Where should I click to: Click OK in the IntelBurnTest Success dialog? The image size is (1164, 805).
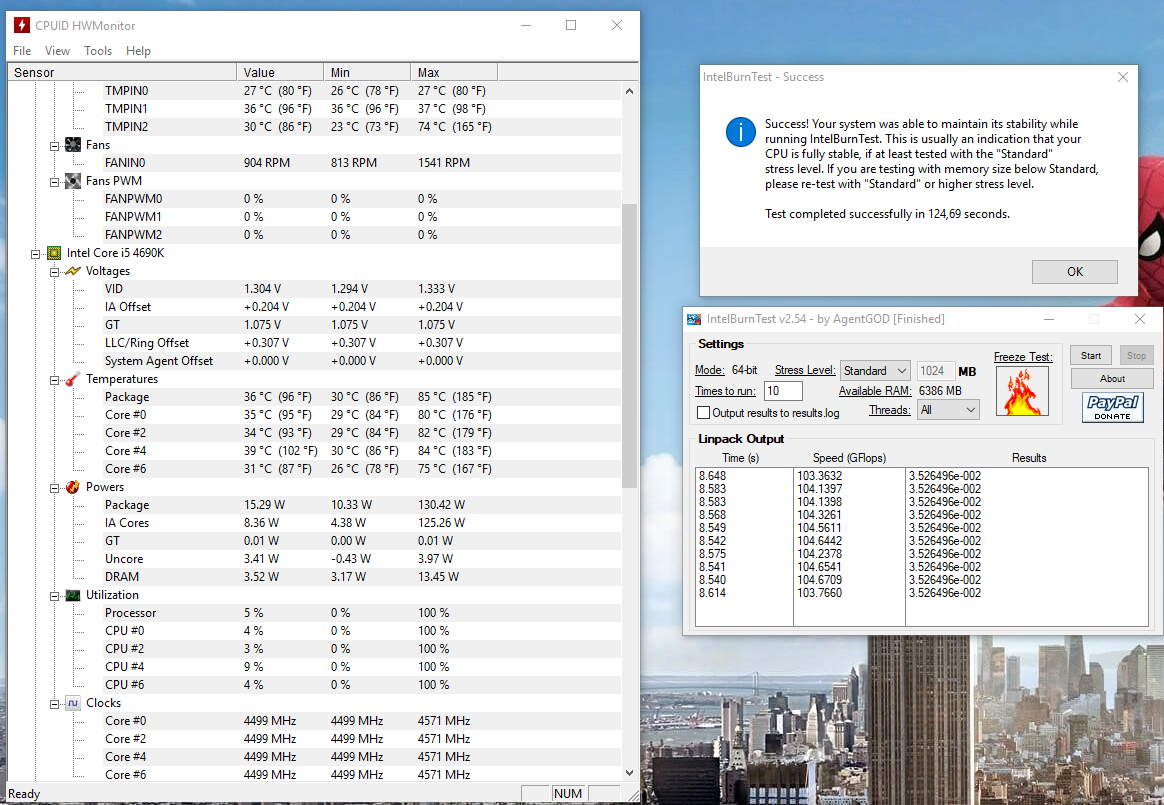click(1074, 272)
